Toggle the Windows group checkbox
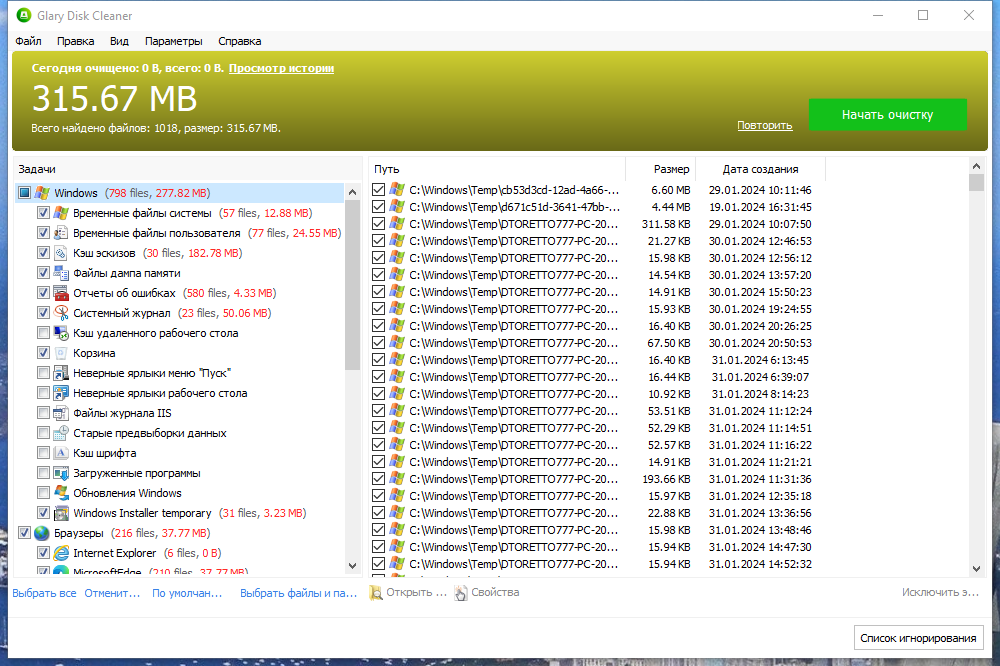 [24, 193]
